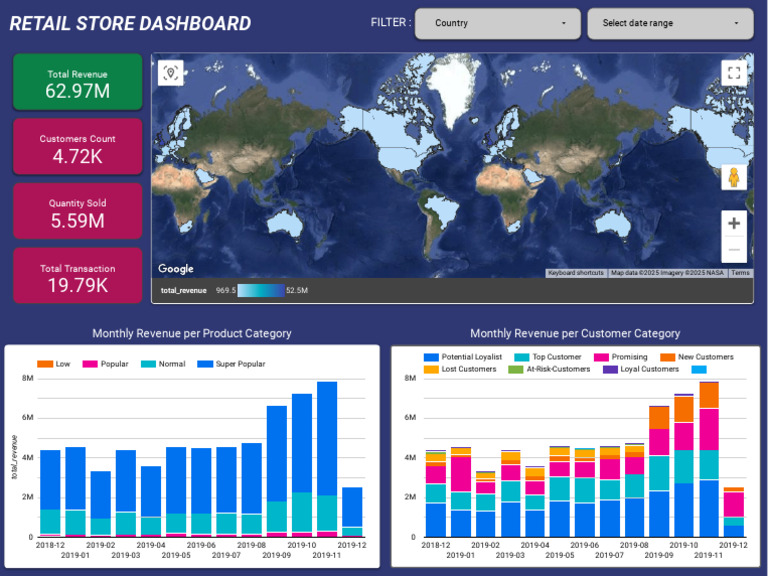The image size is (768, 576).
Task: Click the Map data ©2025 attribution text
Action: point(667,273)
